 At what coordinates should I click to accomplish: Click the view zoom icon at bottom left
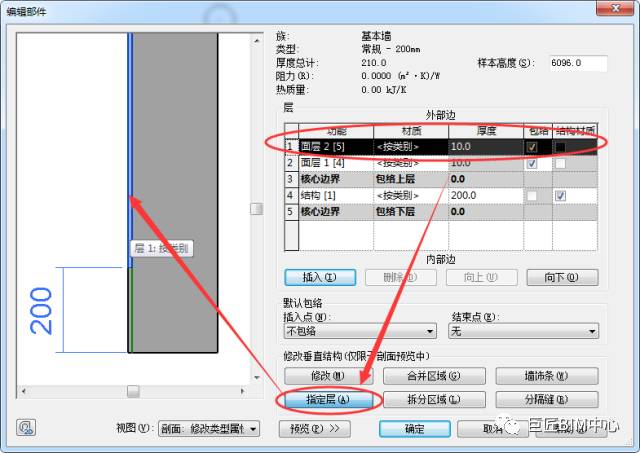[x=26, y=428]
